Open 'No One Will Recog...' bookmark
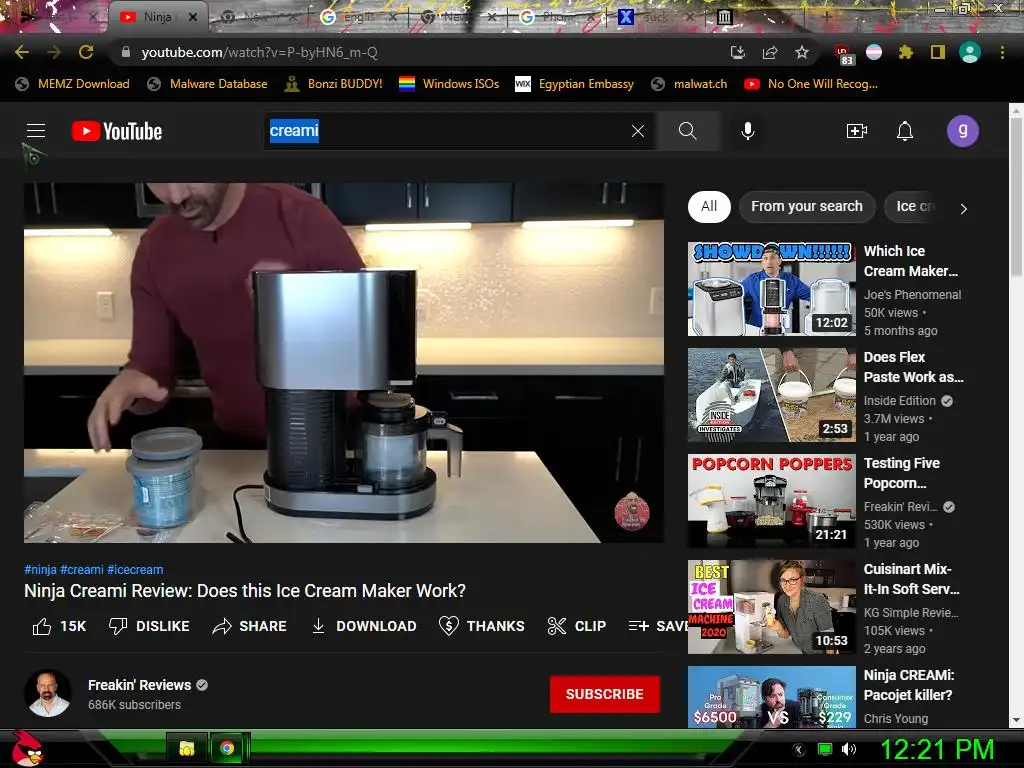 point(811,84)
